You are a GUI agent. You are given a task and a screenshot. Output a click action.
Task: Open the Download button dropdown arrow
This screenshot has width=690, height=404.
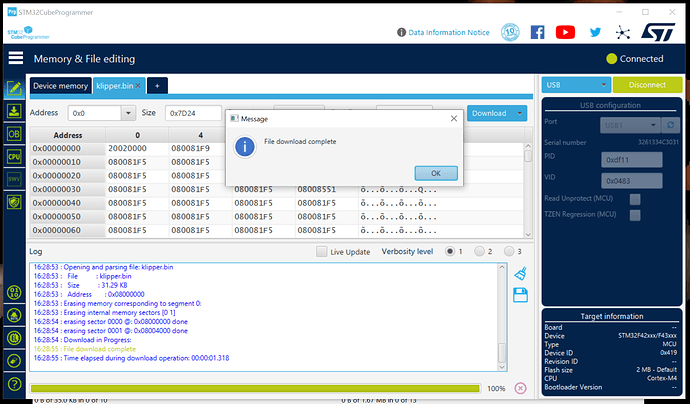[520, 113]
